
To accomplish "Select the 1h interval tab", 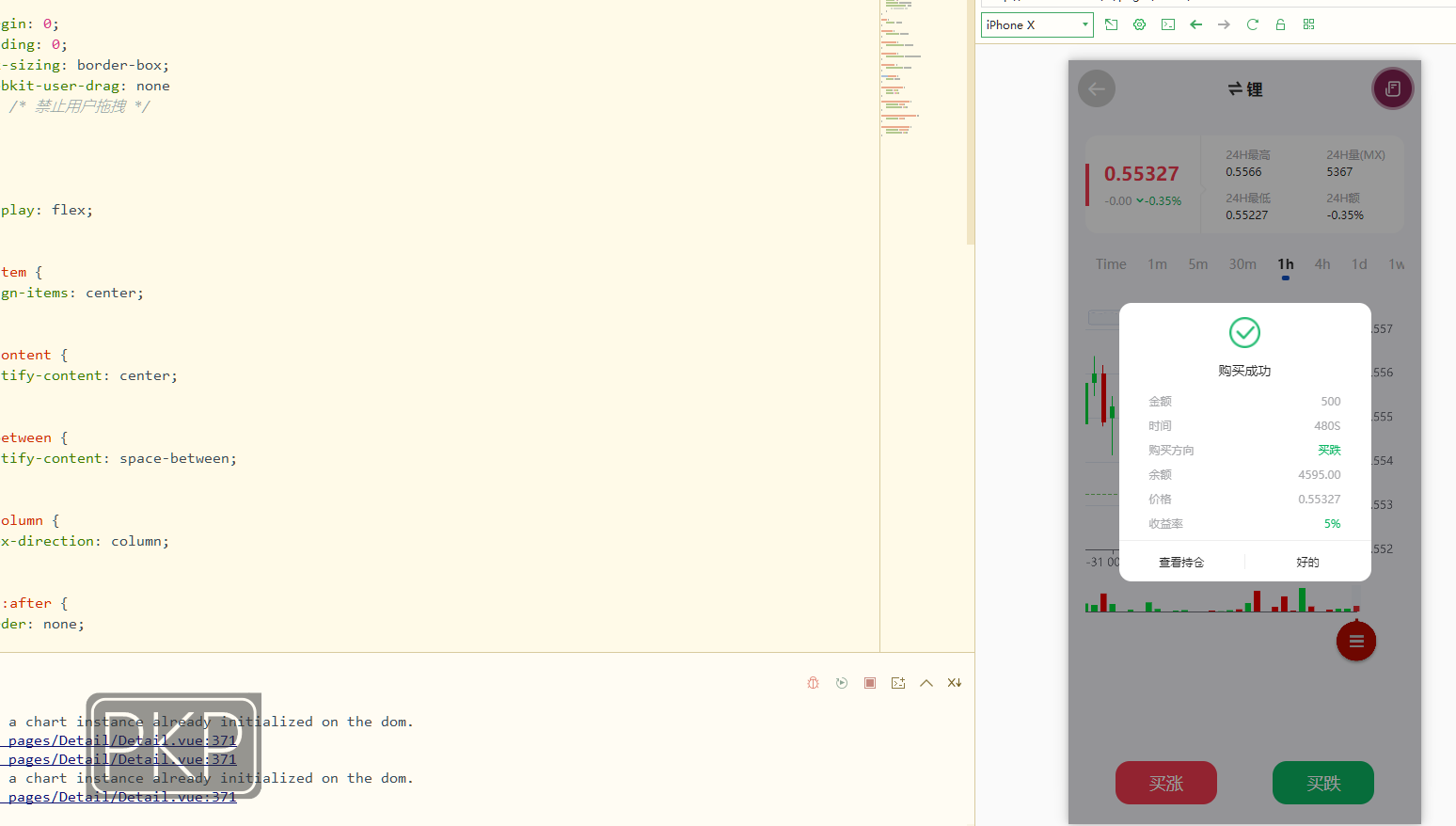I will [1286, 264].
